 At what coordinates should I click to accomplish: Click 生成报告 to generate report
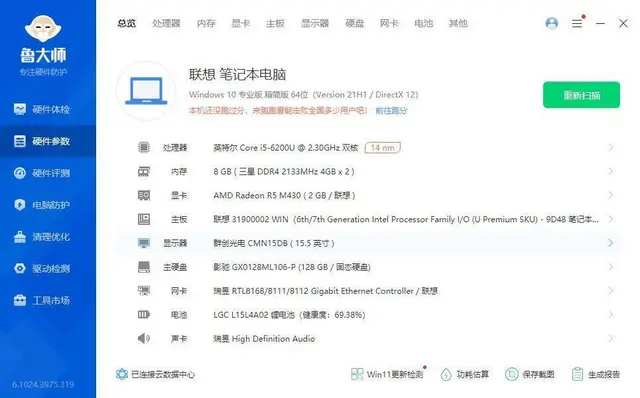[596, 374]
